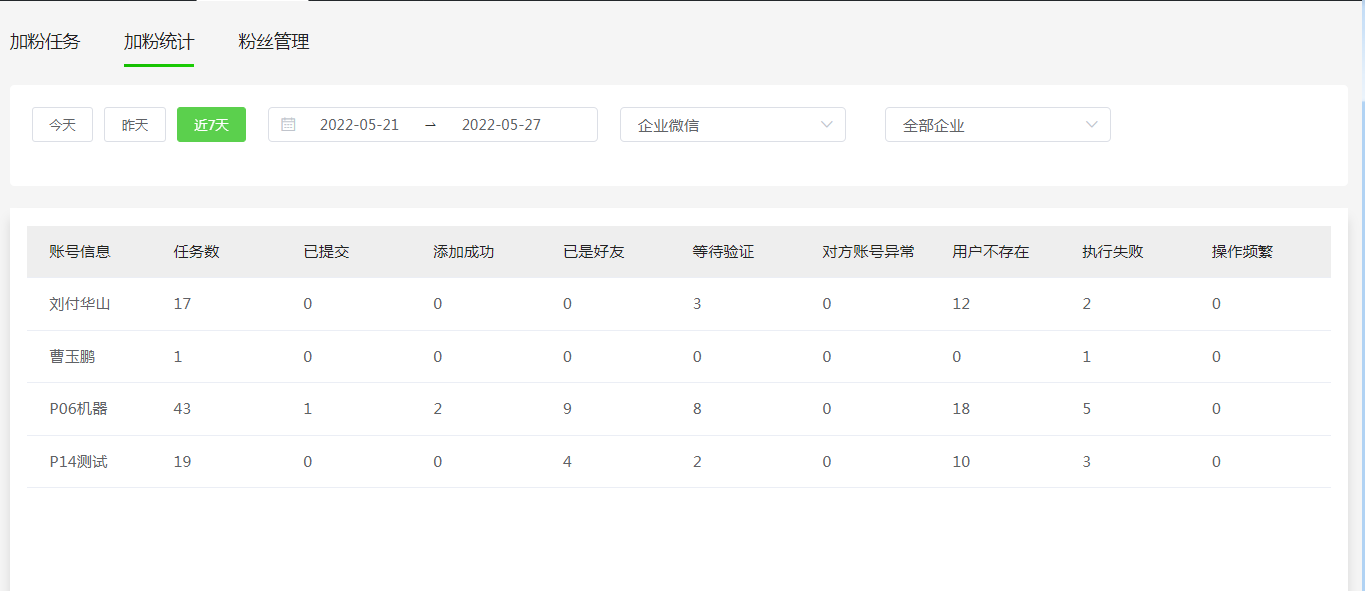
Task: Switch to the 加粉任务 tab
Action: (45, 42)
